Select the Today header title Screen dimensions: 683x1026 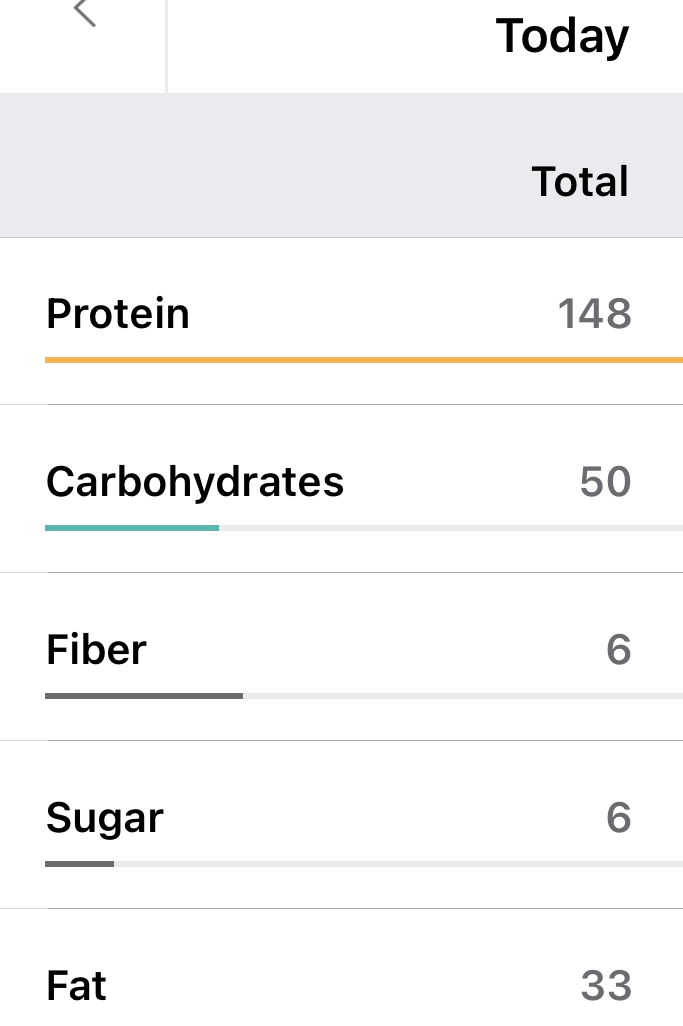[x=562, y=37]
